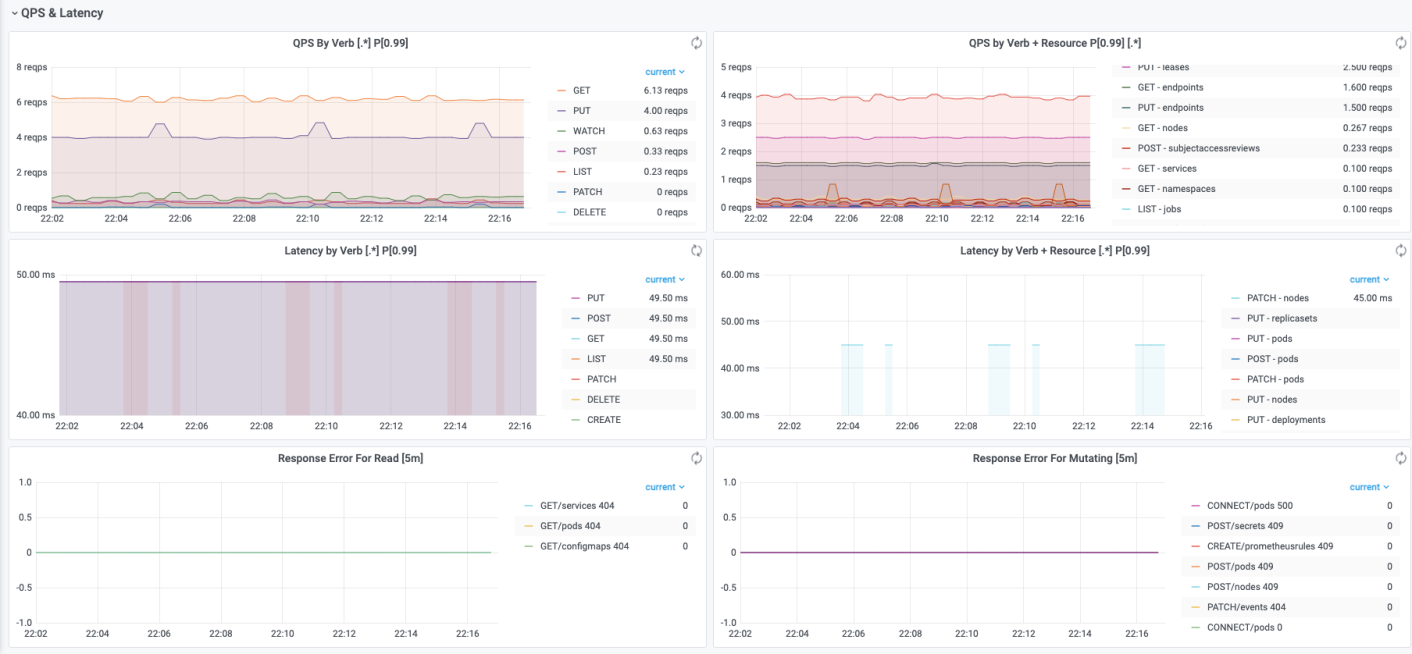
Task: Click CONNECT/pods 500 legend entry
Action: pos(1249,506)
